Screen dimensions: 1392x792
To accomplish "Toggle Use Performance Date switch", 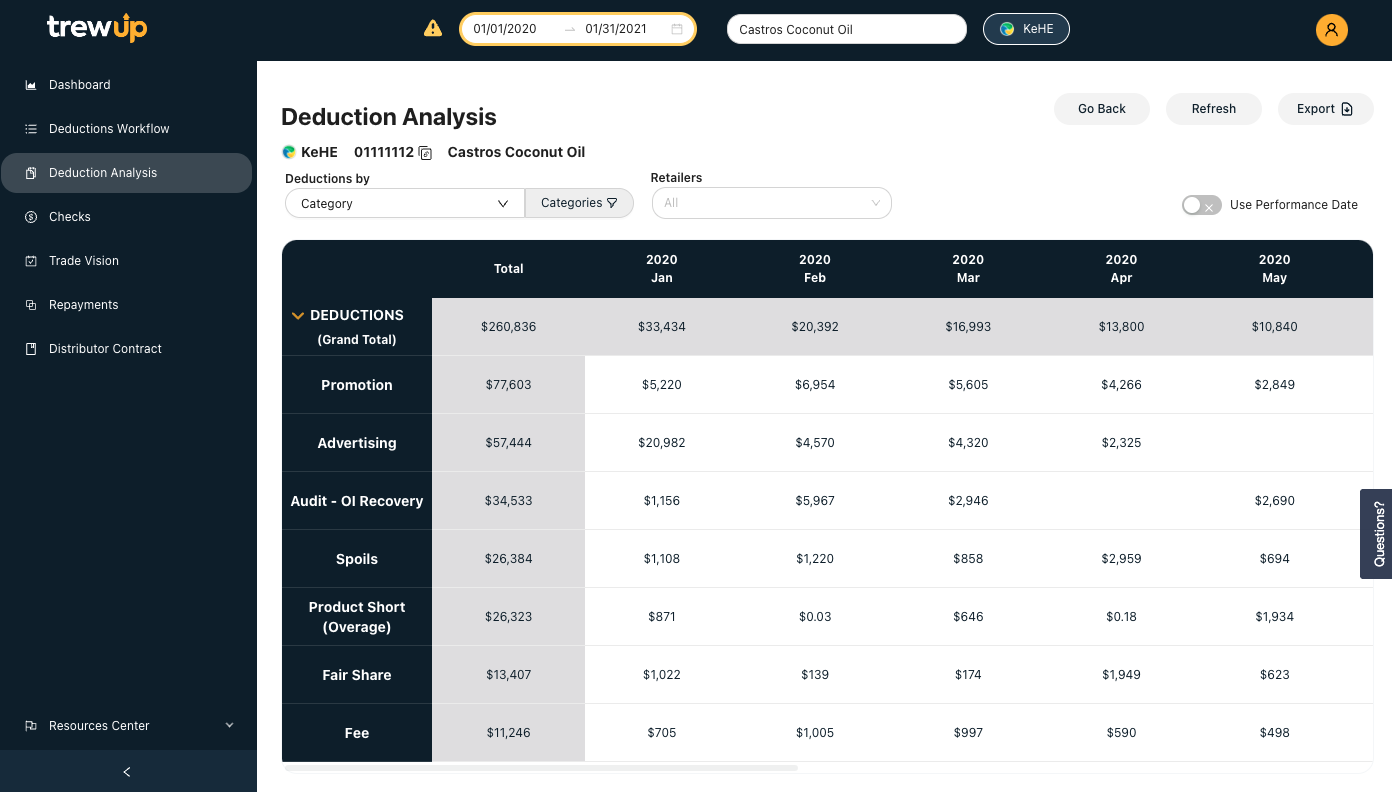I will click(x=1201, y=205).
